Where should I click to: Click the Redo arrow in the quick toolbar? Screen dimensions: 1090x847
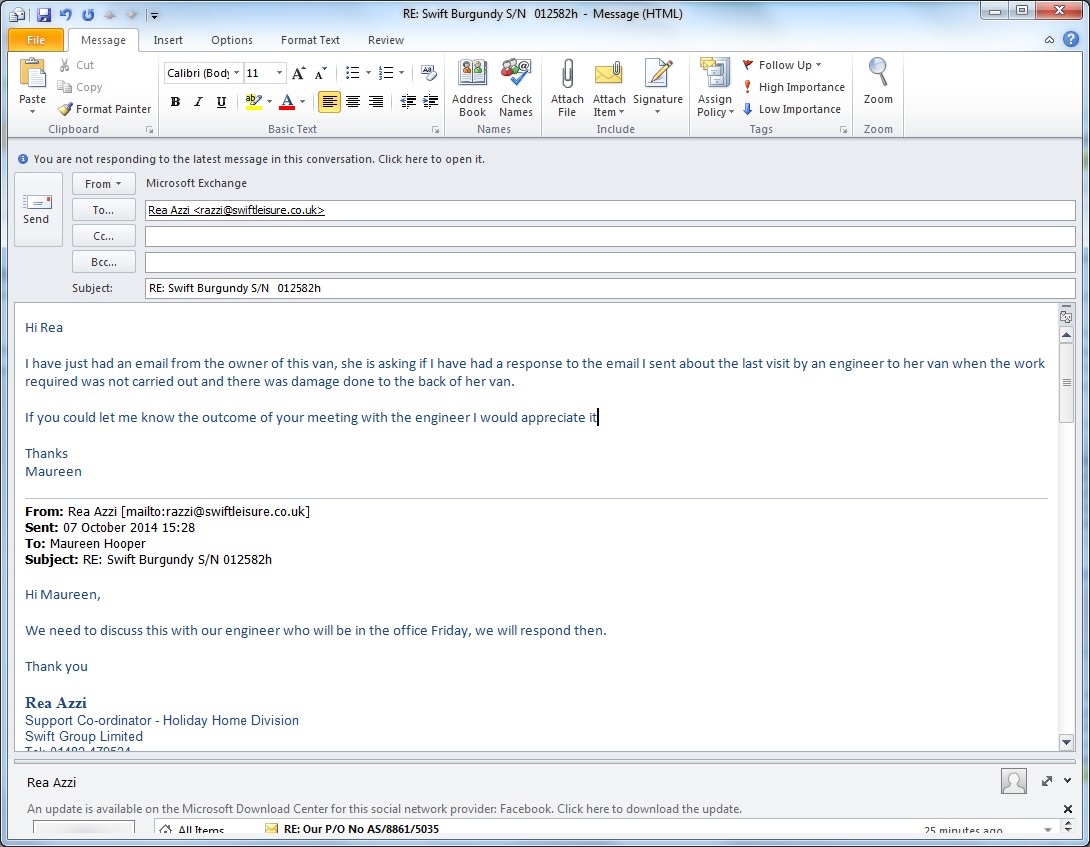88,15
